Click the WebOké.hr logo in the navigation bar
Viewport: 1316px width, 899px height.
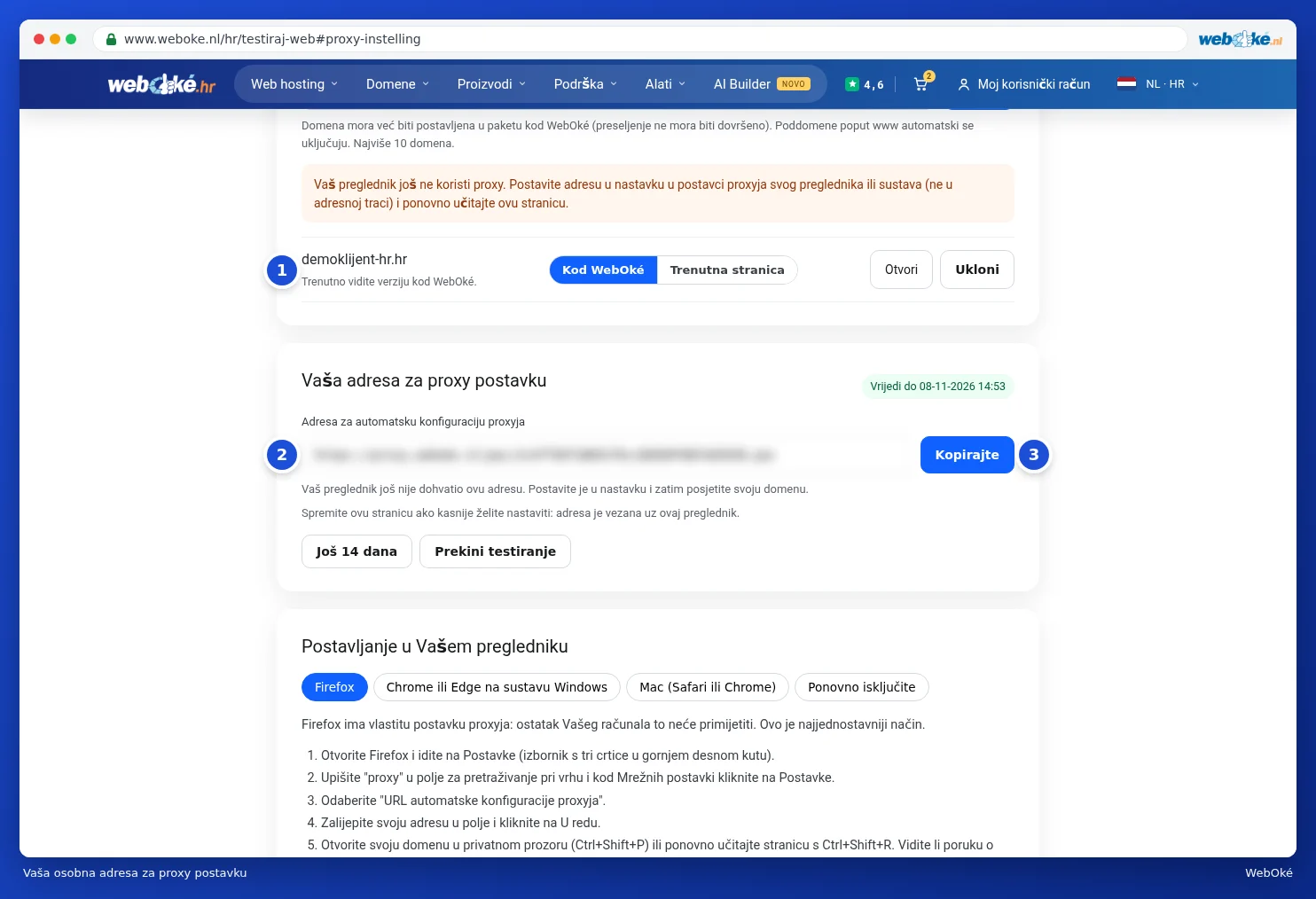(x=161, y=84)
